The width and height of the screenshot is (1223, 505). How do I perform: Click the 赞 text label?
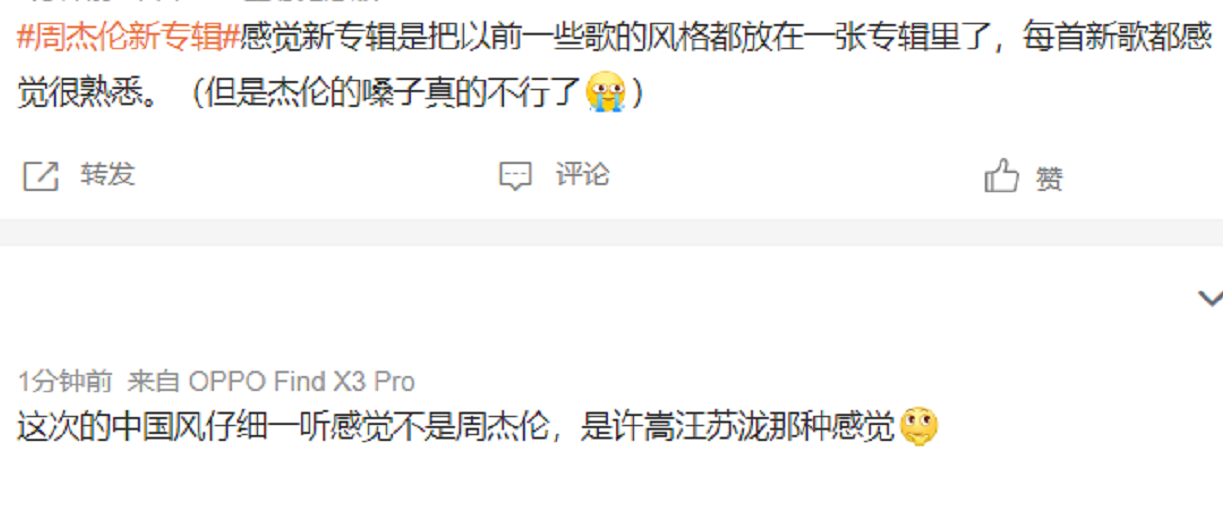pos(1049,178)
